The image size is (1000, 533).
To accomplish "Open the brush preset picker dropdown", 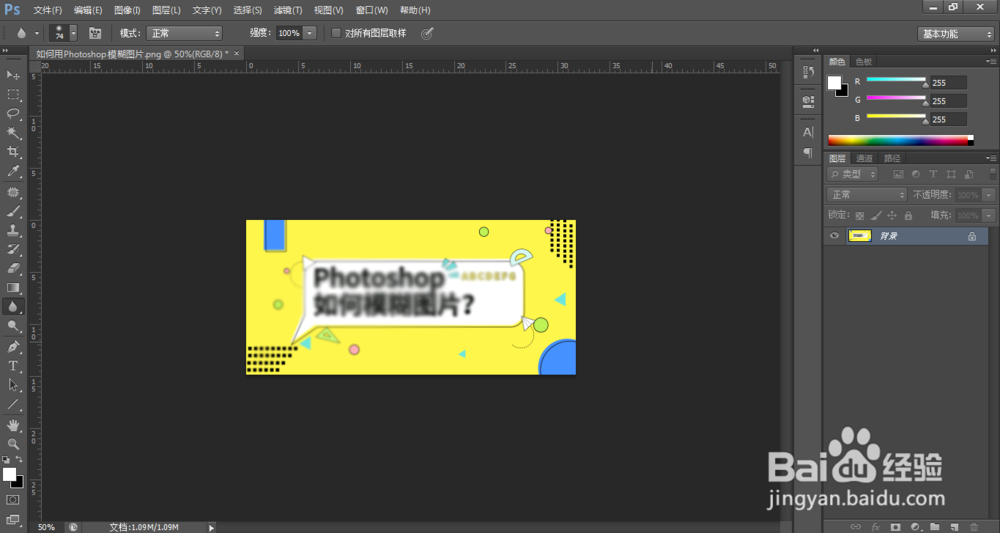I will pyautogui.click(x=73, y=33).
